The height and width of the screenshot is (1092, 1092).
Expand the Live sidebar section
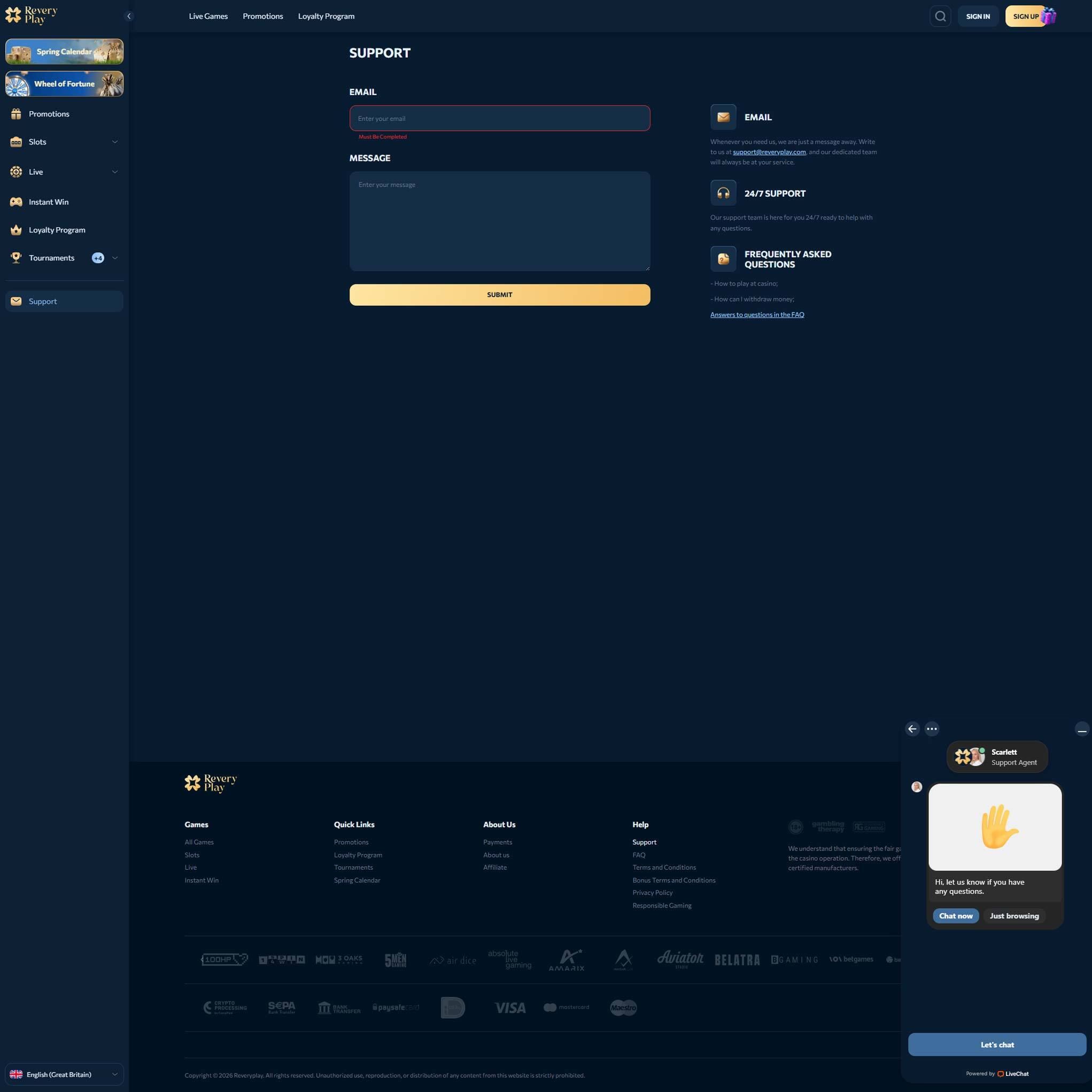115,172
